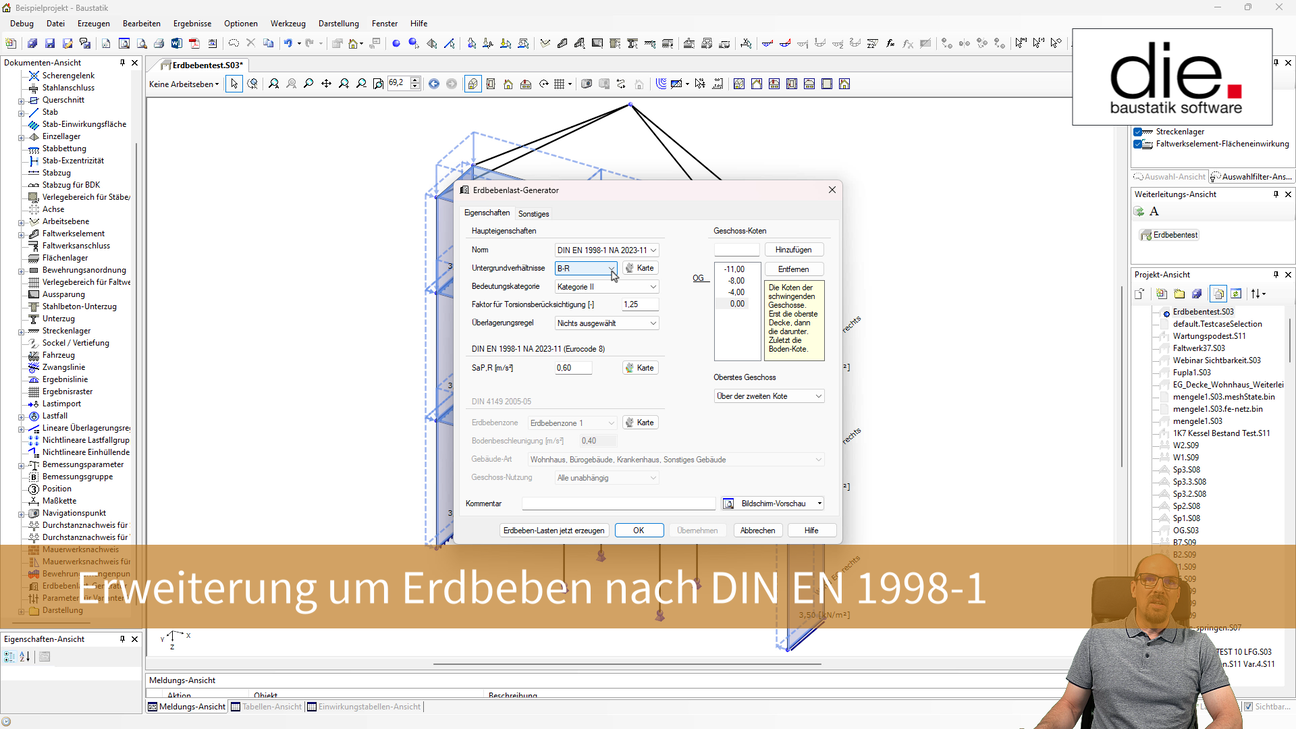The width and height of the screenshot is (1296, 729).
Task: Open the Ergebnisse menu
Action: point(192,23)
